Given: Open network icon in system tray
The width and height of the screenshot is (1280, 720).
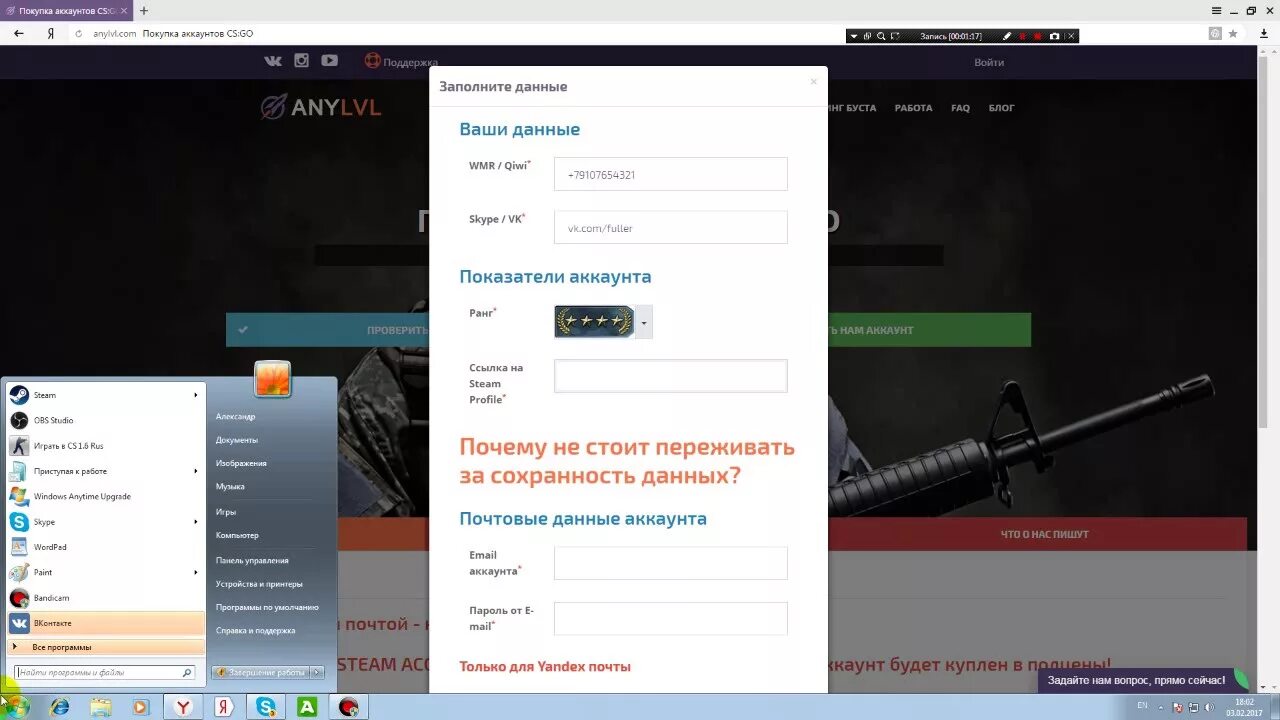Looking at the screenshot, I should (1193, 707).
